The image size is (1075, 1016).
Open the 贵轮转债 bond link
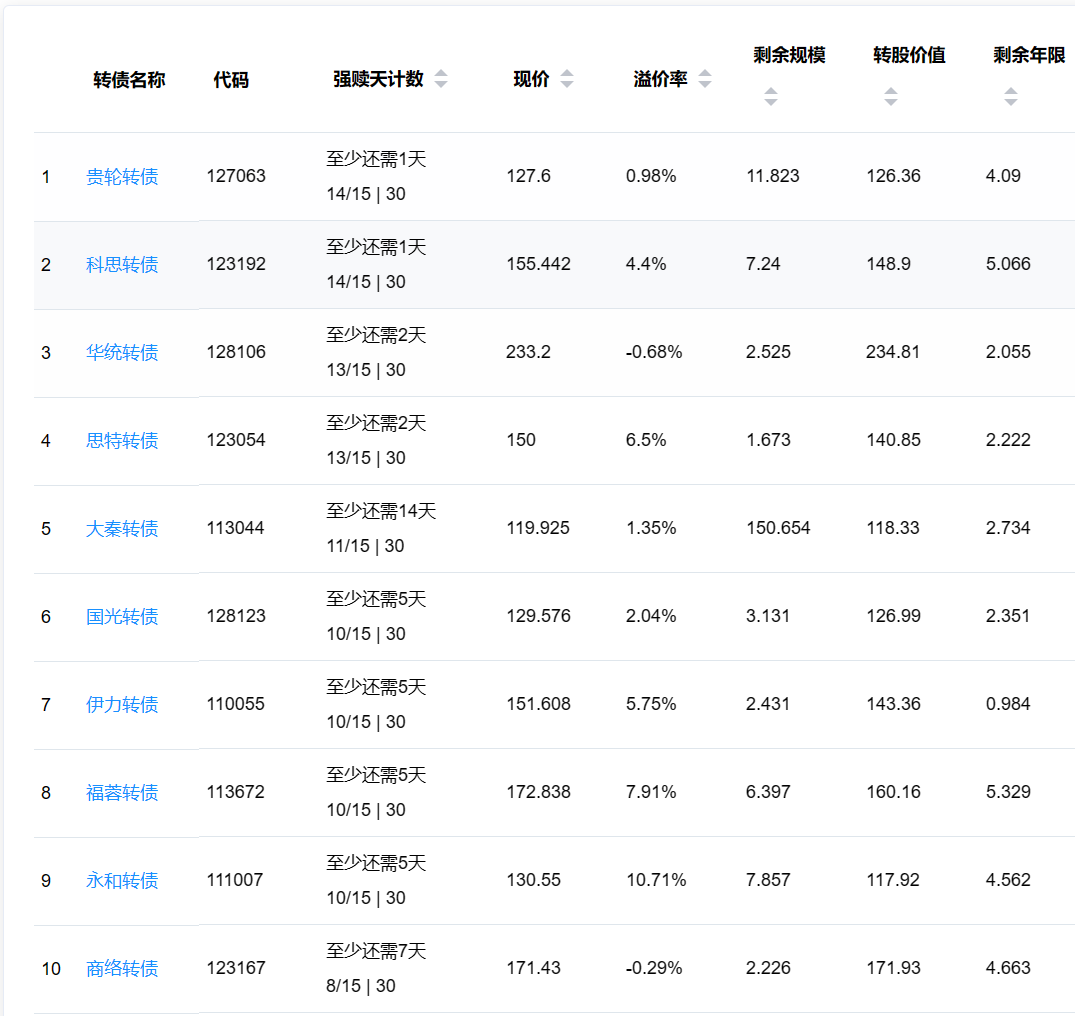[x=122, y=177]
